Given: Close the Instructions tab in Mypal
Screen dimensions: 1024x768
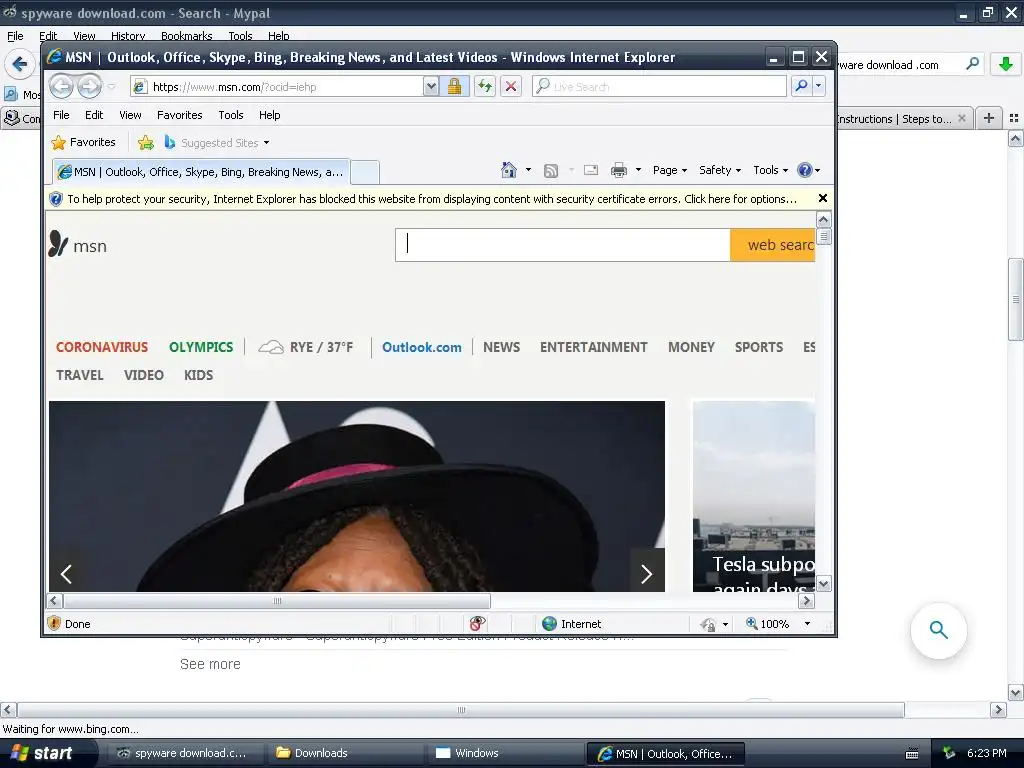Looking at the screenshot, I should tap(961, 118).
